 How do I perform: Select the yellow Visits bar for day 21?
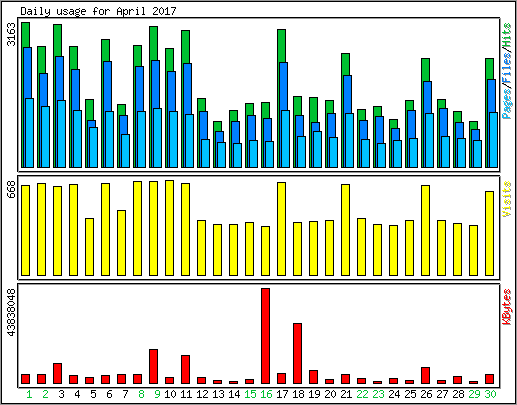coord(346,230)
